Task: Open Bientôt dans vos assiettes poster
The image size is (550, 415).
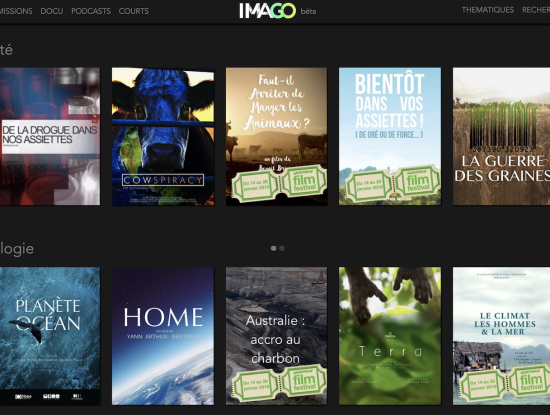Action: pyautogui.click(x=390, y=136)
